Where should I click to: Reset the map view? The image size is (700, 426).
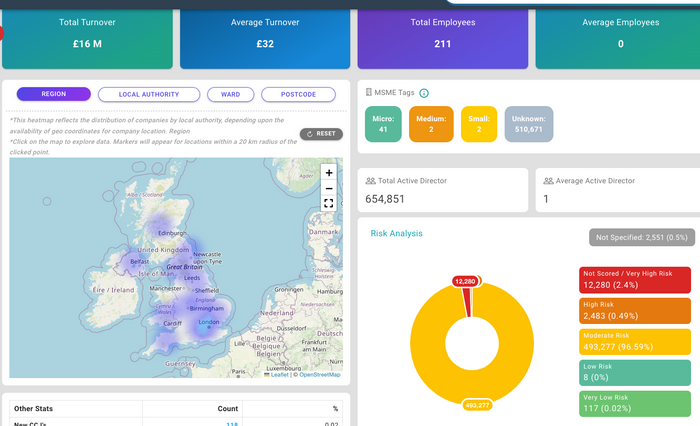click(321, 134)
